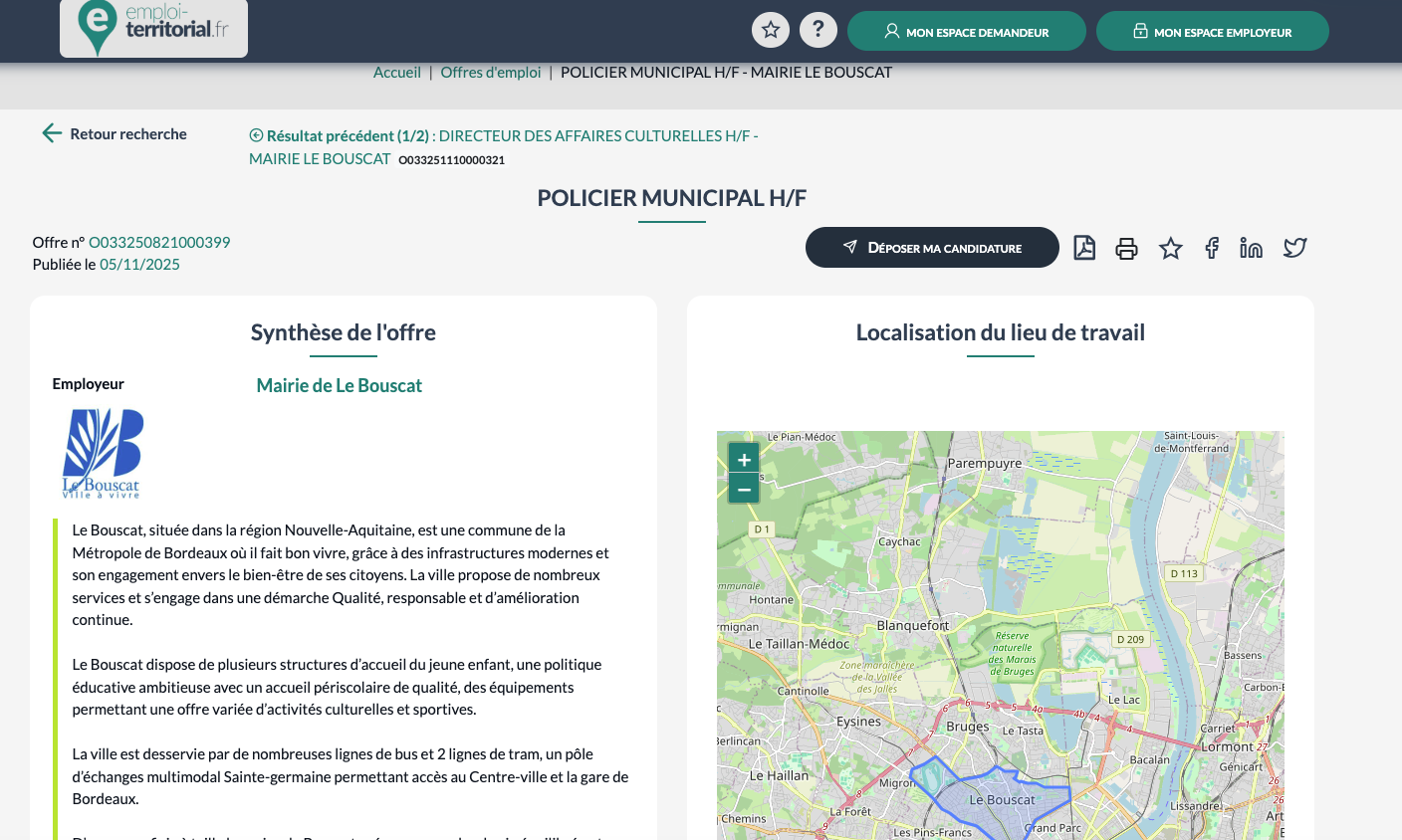Screen dimensions: 1402x840
Task: Open Mairie de Le Bouscat employer link
Action: [339, 385]
